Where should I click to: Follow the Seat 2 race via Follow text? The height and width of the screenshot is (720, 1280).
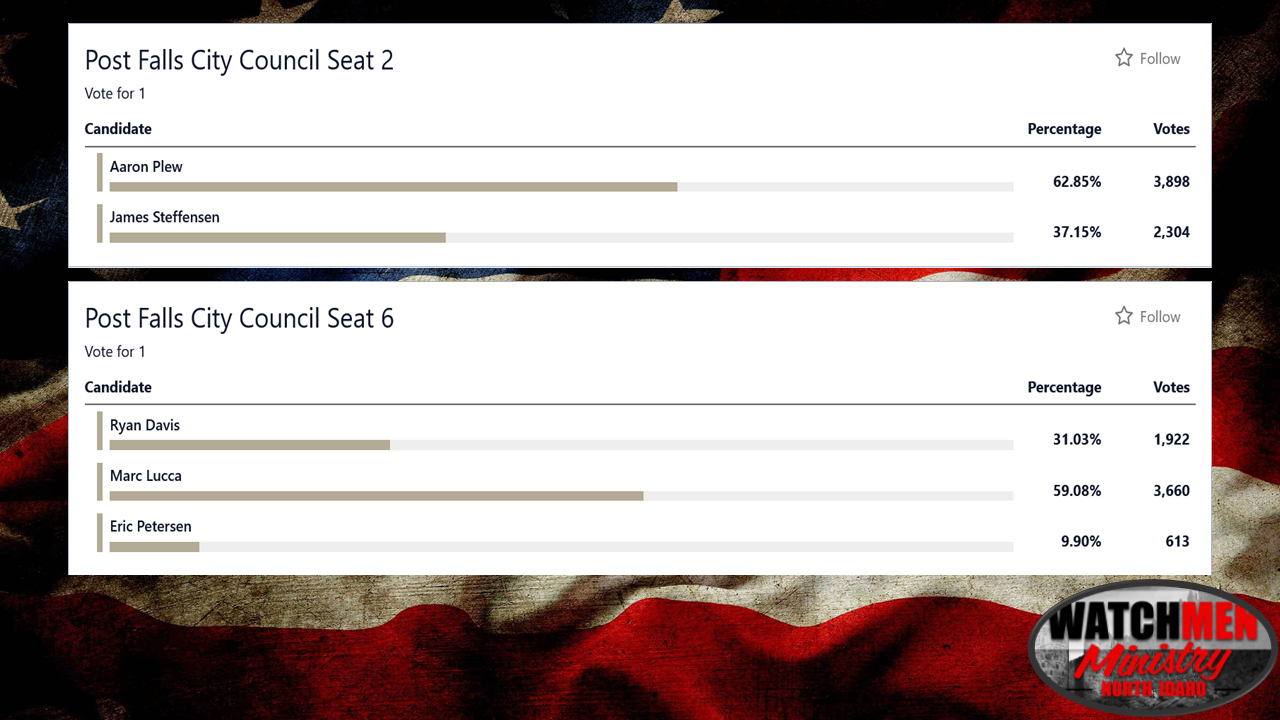click(x=1160, y=59)
